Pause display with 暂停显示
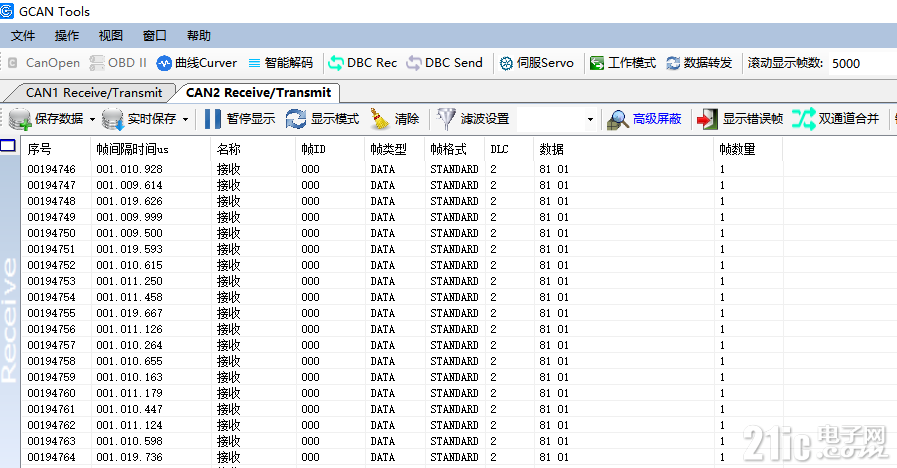The image size is (897, 468). coord(240,119)
